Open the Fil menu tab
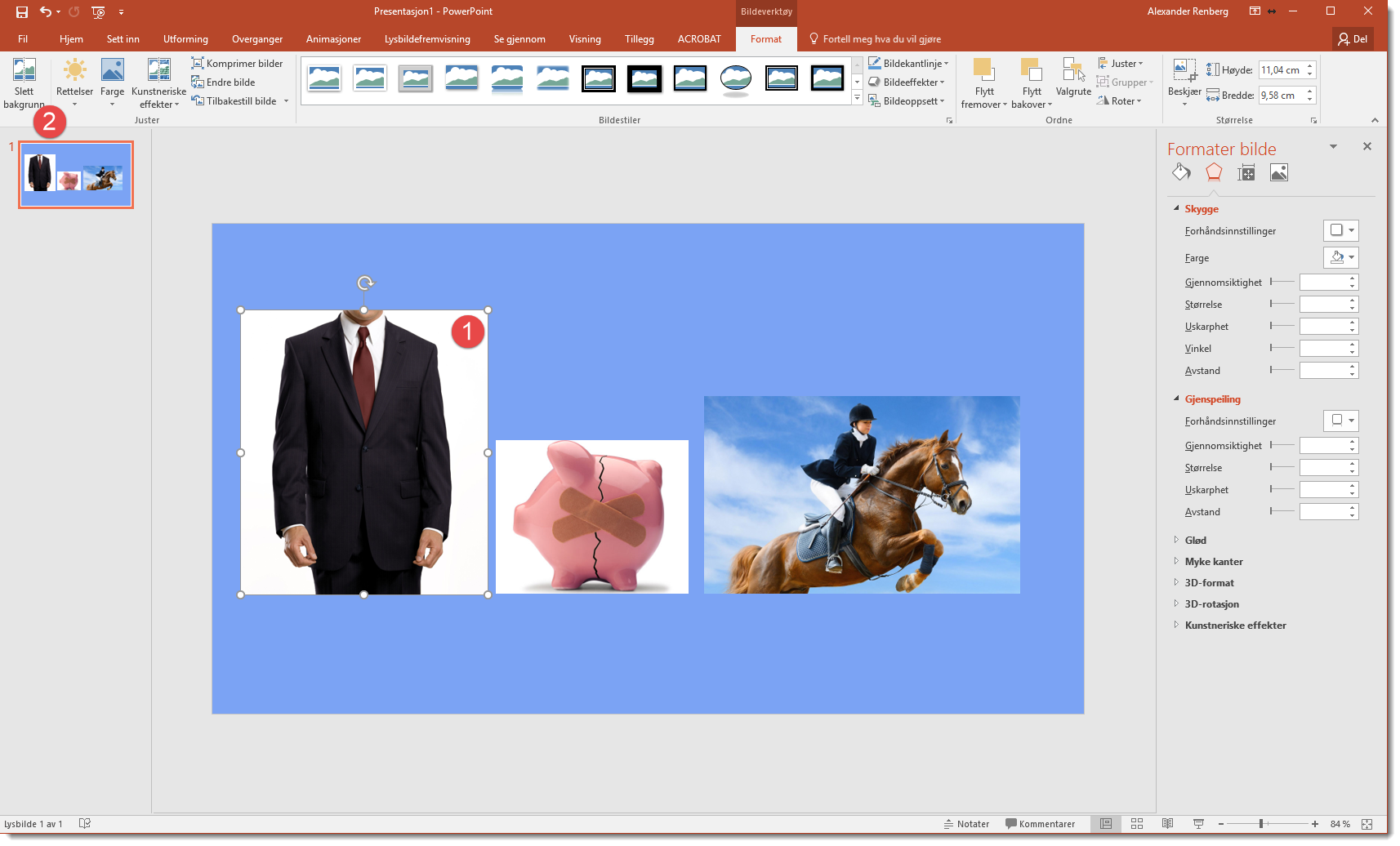Screen dimensions: 1400x846 [x=23, y=39]
